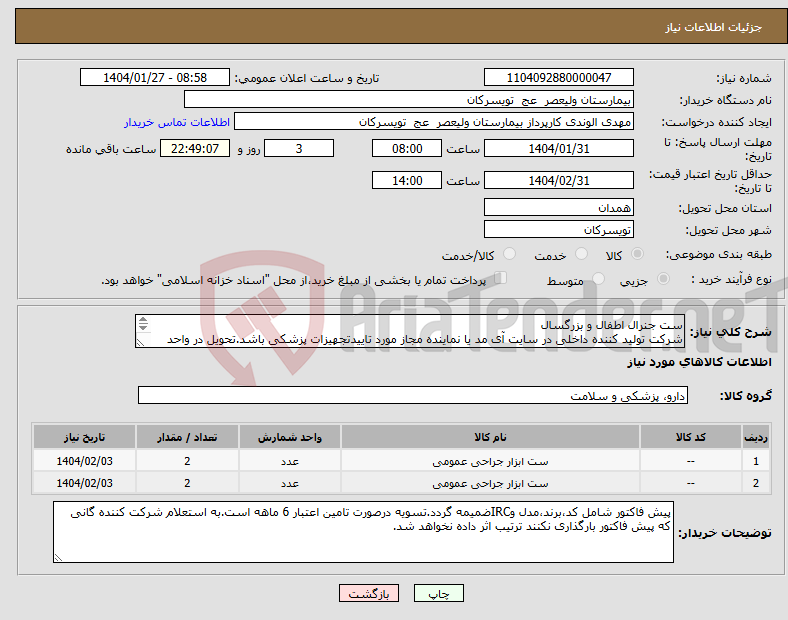Click scroll down arrow in شرح کلی نیاز box

(x=143, y=327)
